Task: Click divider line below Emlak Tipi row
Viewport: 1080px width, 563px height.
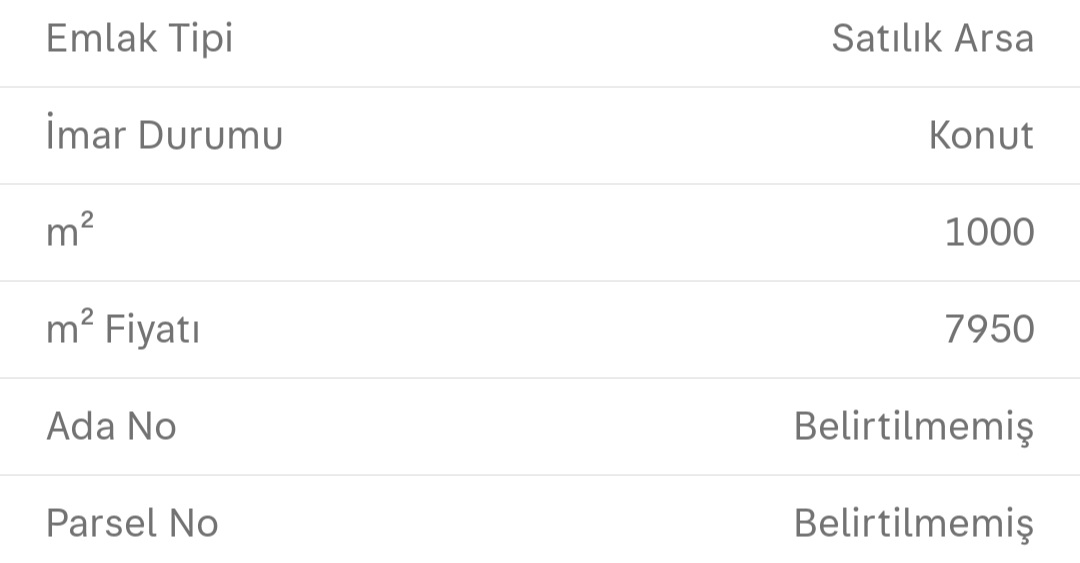Action: click(x=540, y=87)
